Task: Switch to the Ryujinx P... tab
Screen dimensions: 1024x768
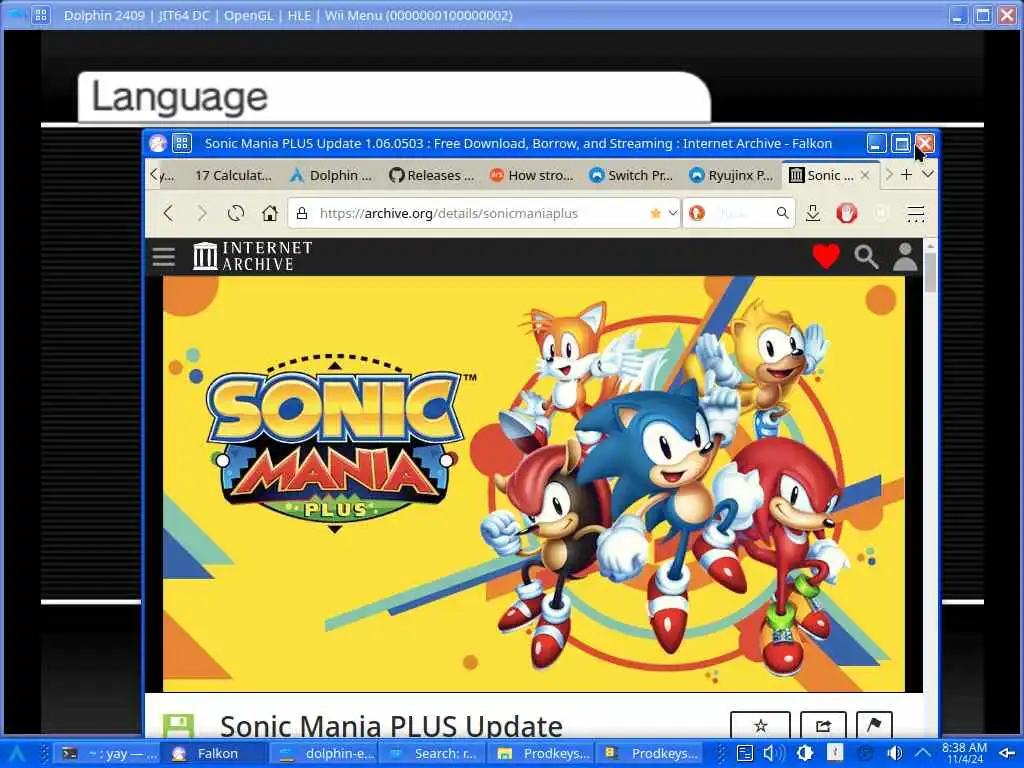Action: [x=731, y=175]
